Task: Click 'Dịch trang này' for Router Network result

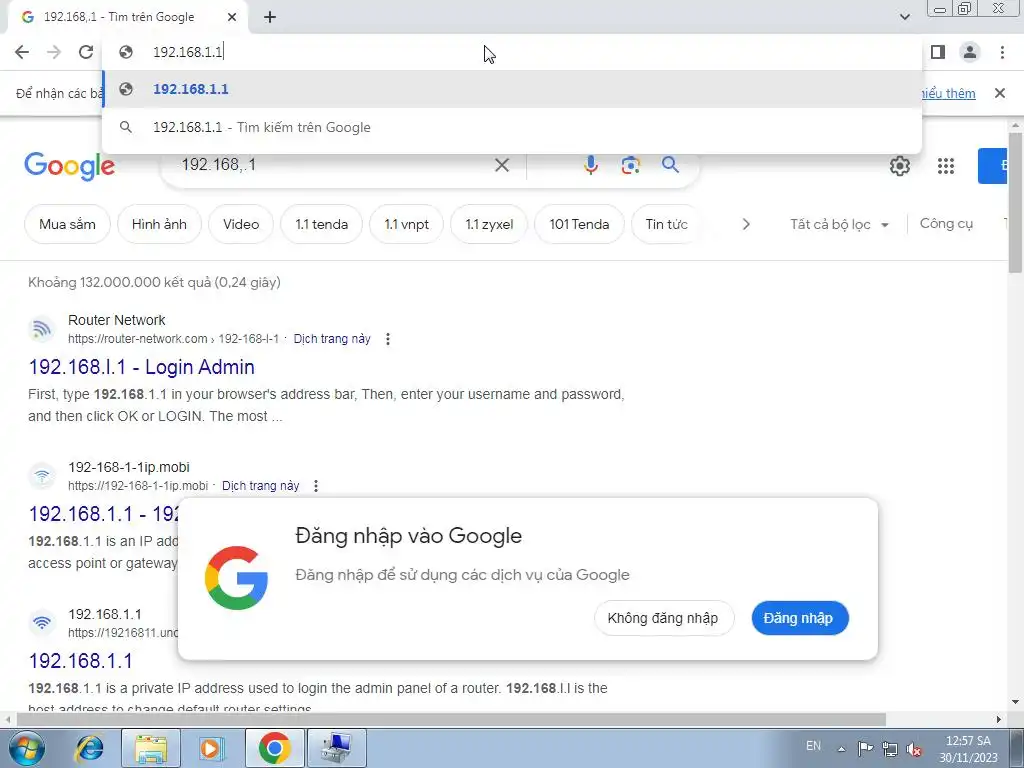Action: click(x=332, y=339)
